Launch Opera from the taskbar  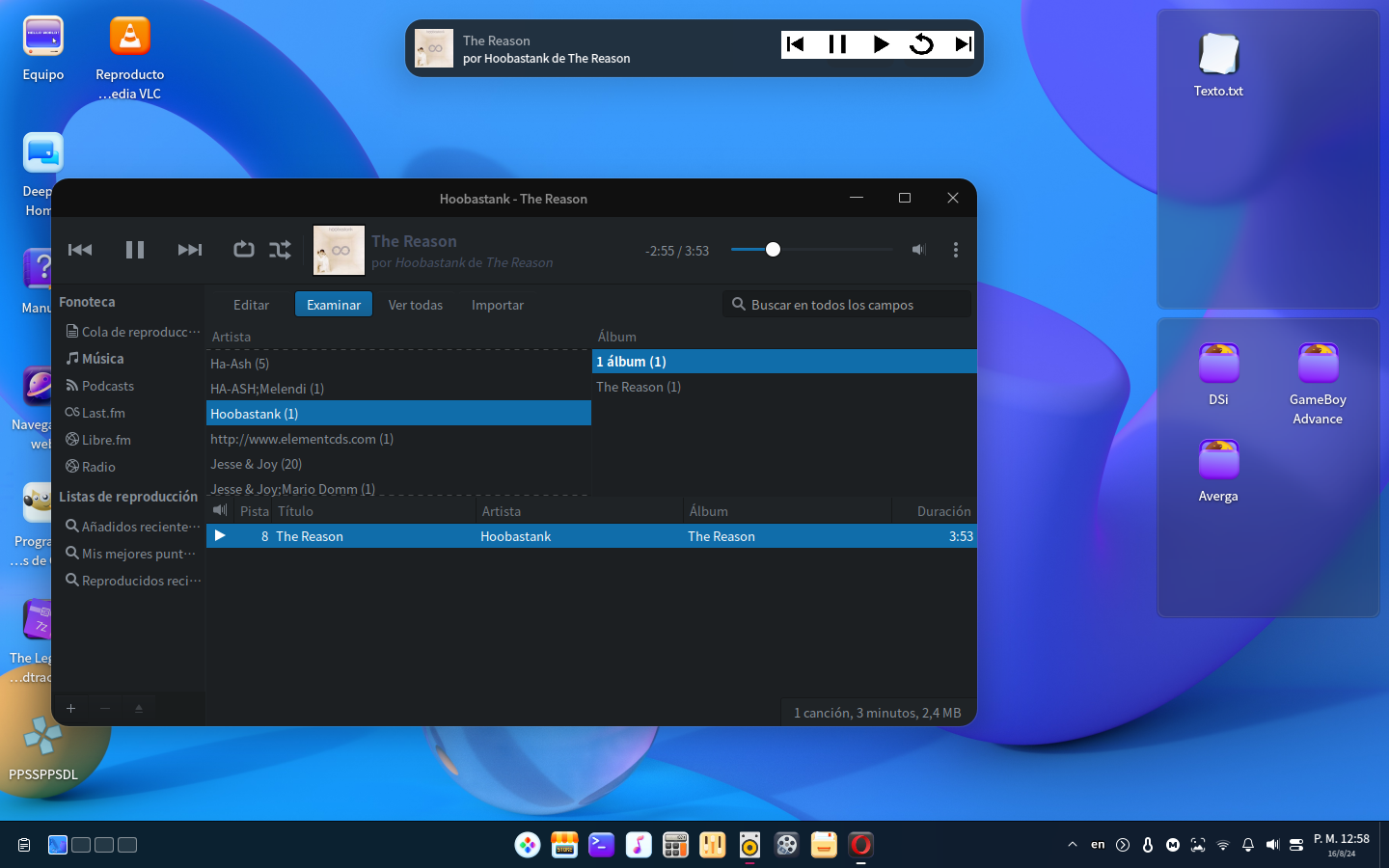coord(860,845)
